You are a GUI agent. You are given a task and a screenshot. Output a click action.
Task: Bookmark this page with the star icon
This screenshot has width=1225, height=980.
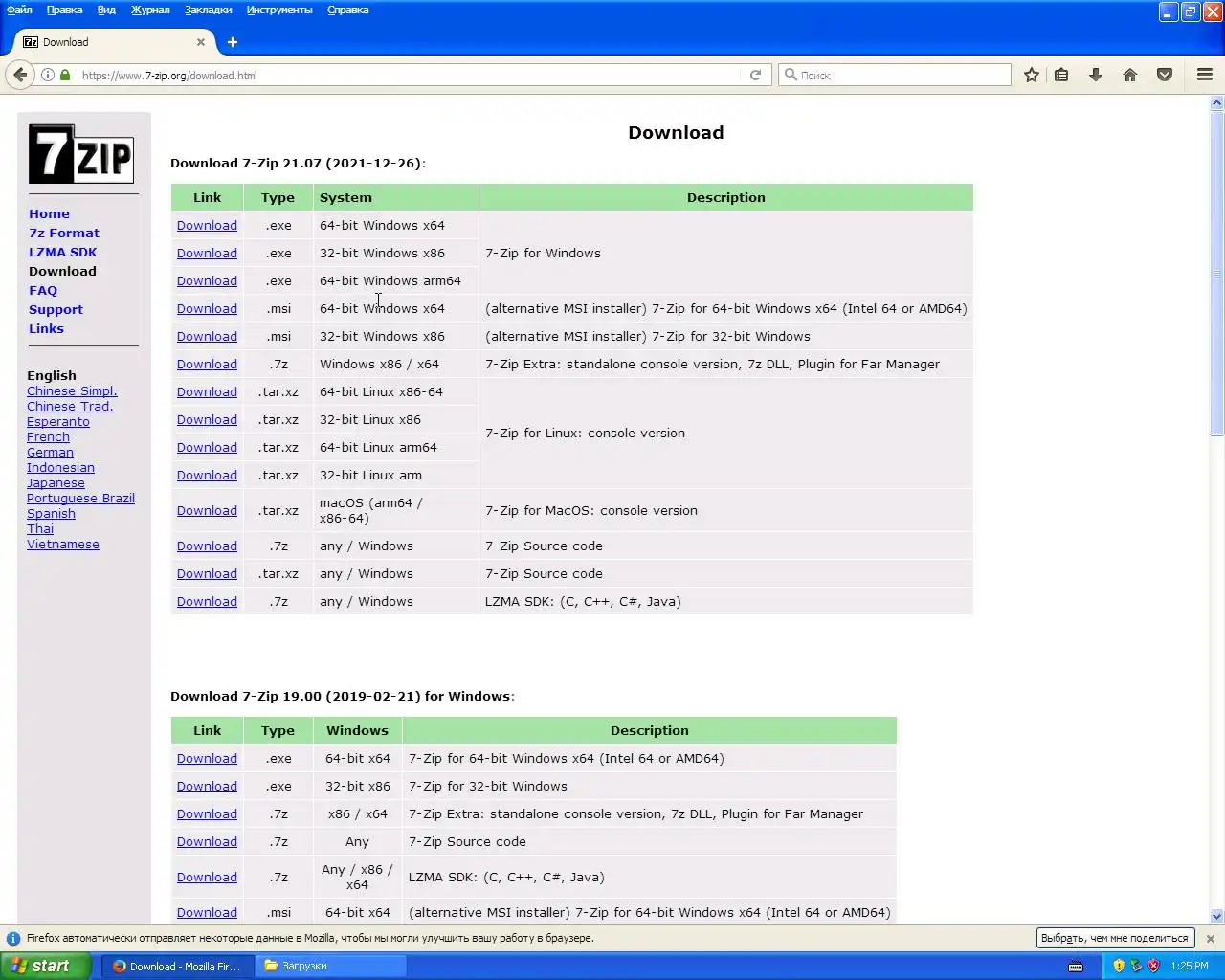1032,75
